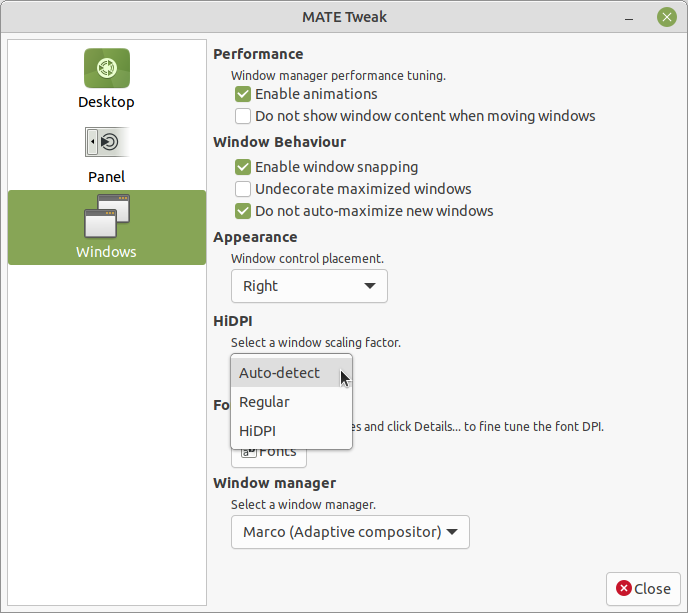This screenshot has width=688, height=613.
Task: Click the Fonts button
Action: click(269, 458)
